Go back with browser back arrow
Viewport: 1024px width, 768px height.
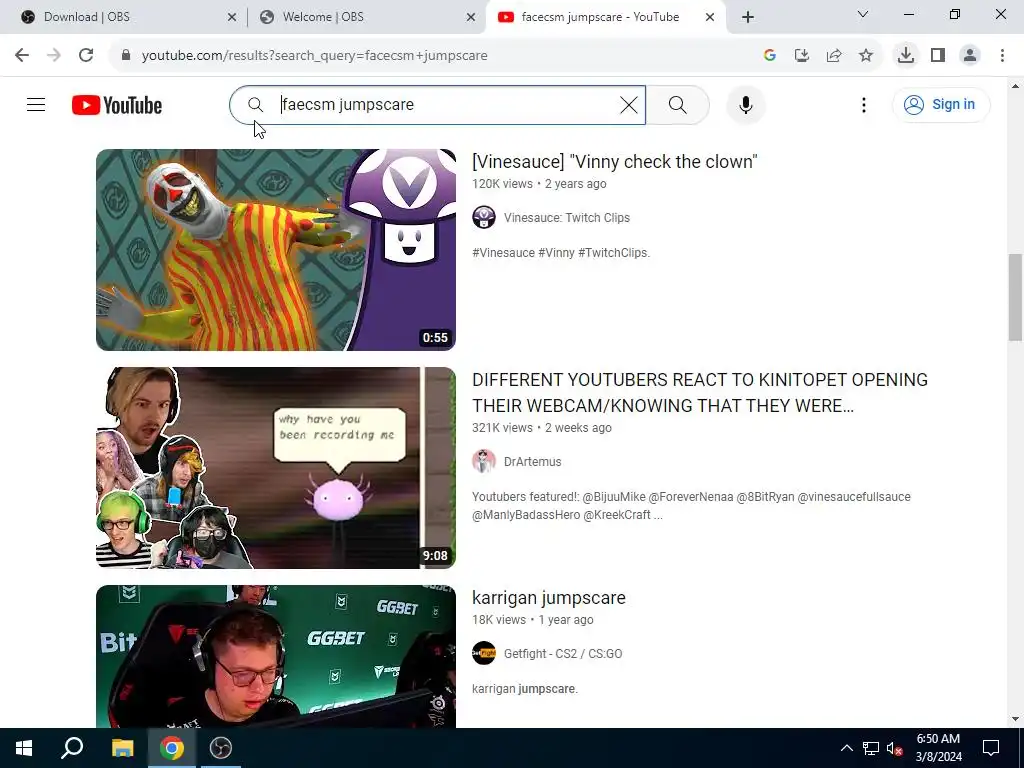click(22, 56)
